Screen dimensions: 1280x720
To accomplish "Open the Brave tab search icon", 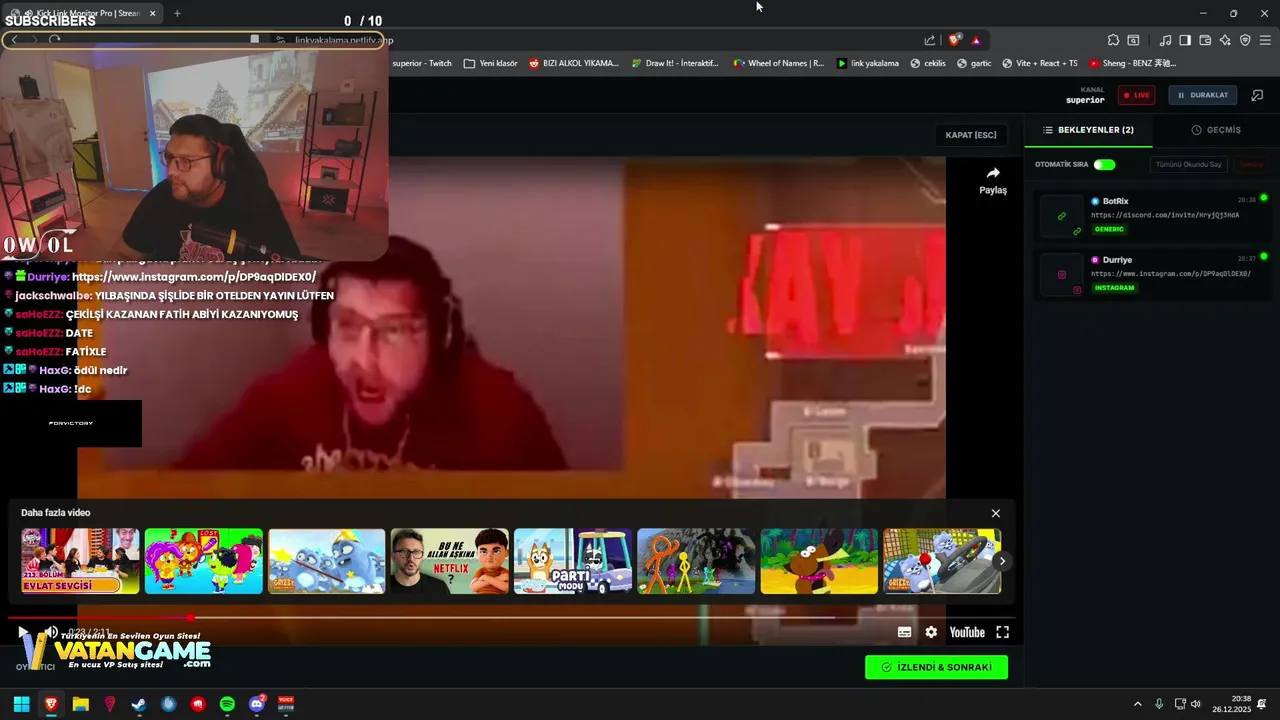I will point(1133,40).
